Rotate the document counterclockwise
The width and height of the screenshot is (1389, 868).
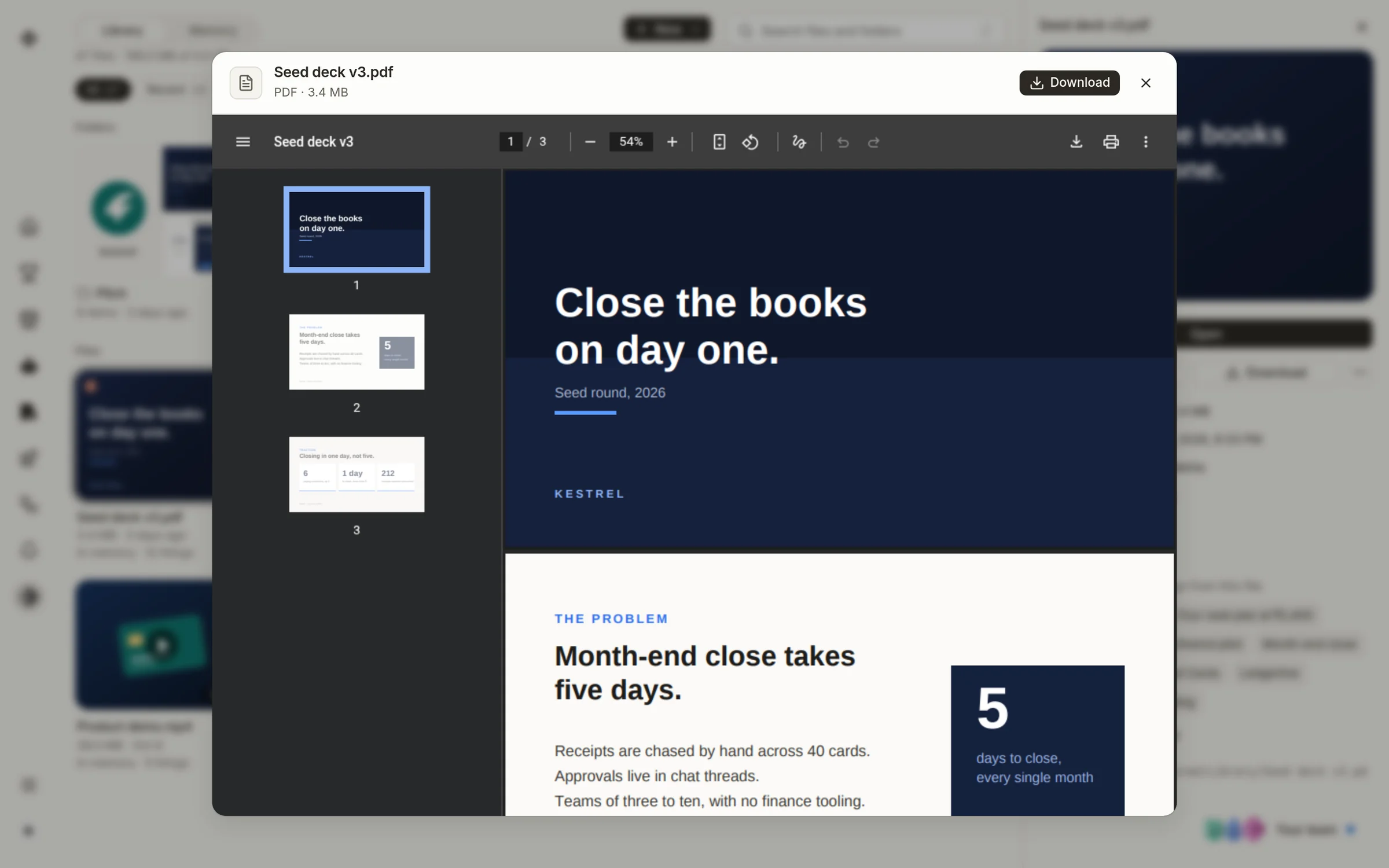point(751,142)
